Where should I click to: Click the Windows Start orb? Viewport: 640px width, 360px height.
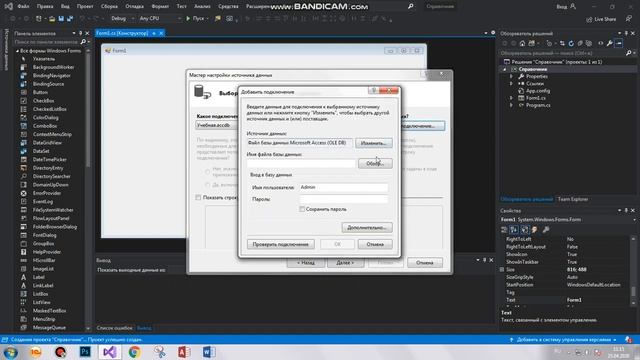[10, 352]
